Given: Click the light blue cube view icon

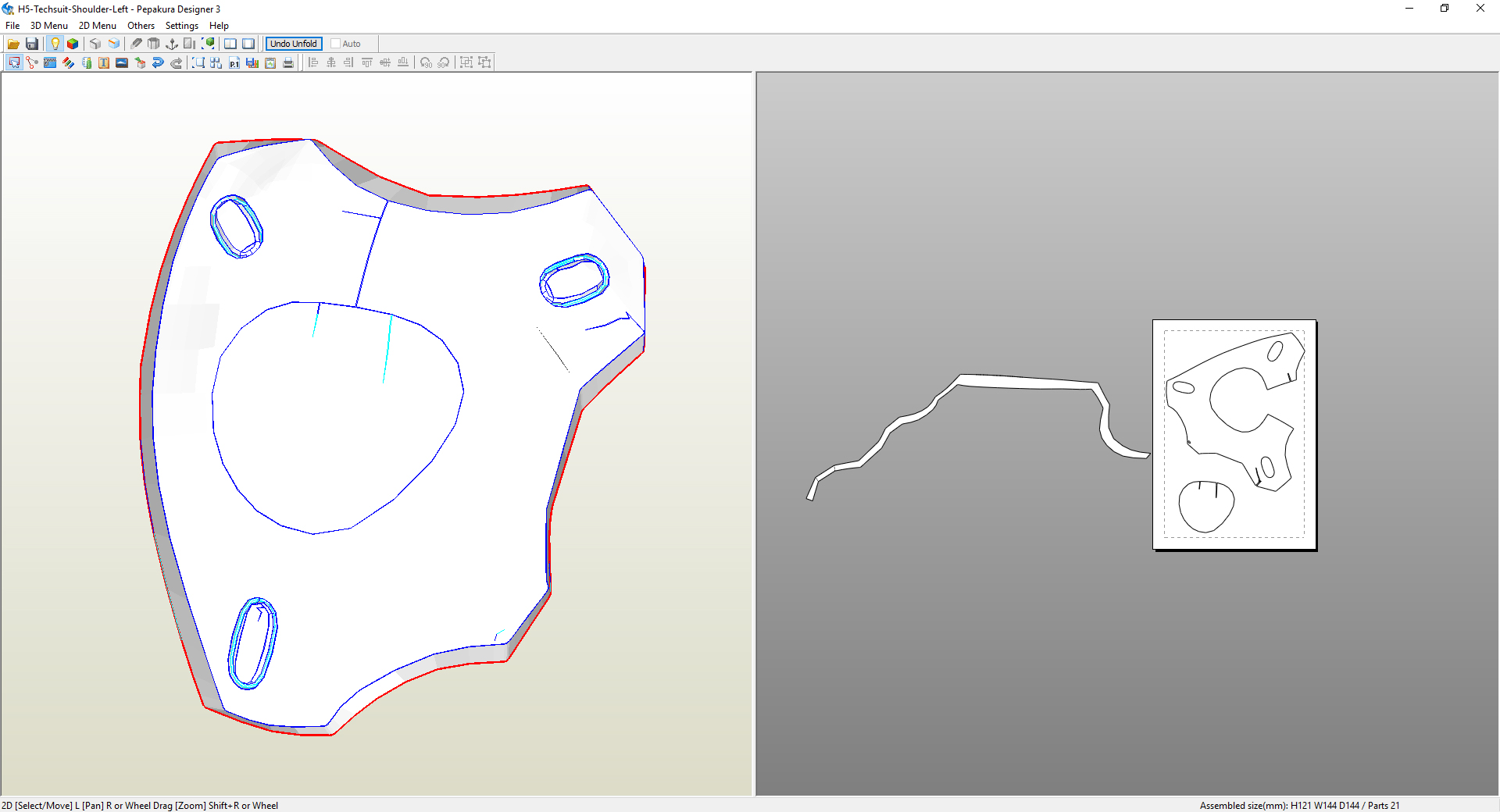Looking at the screenshot, I should [x=114, y=44].
